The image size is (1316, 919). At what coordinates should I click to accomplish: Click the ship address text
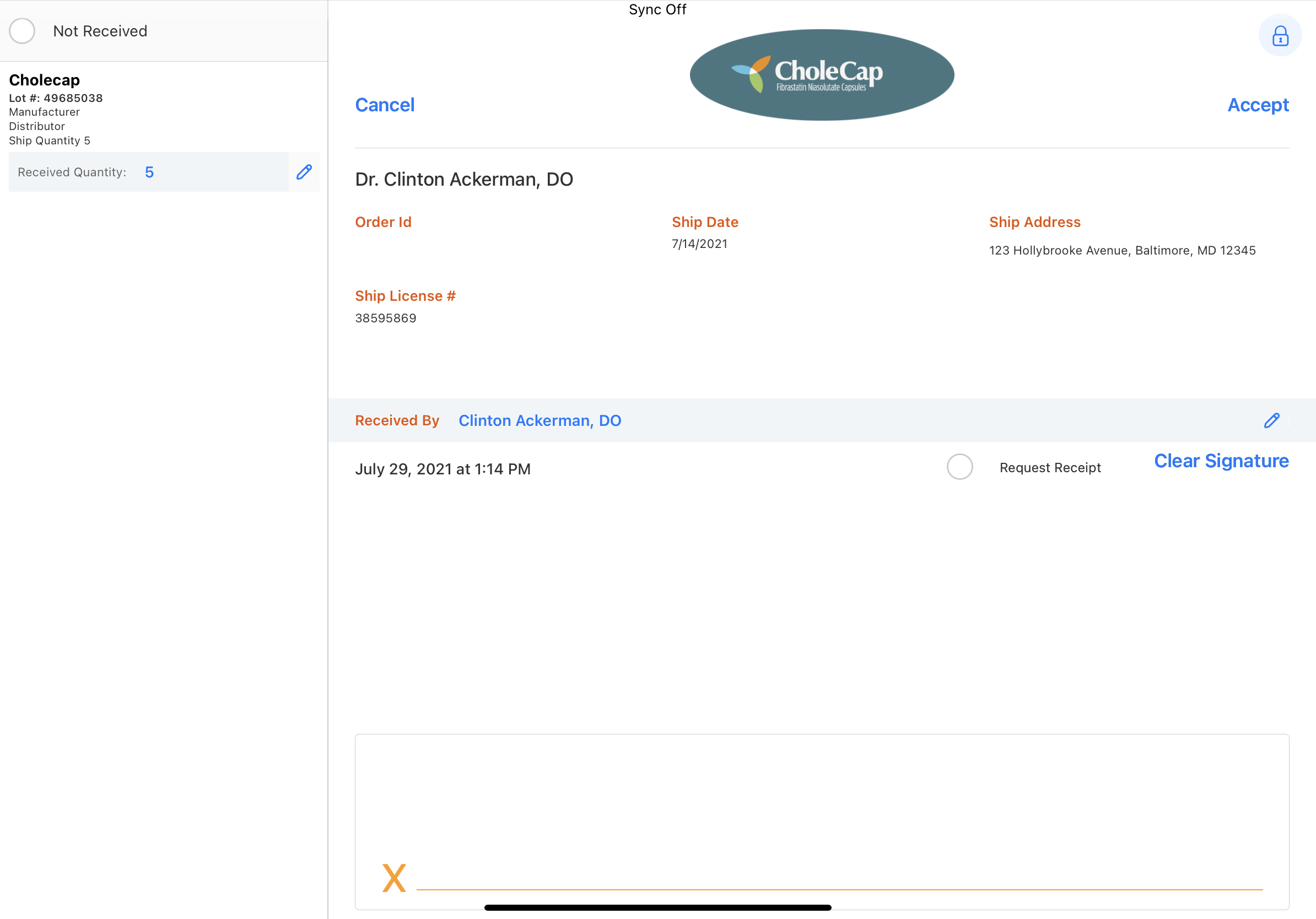(1121, 250)
